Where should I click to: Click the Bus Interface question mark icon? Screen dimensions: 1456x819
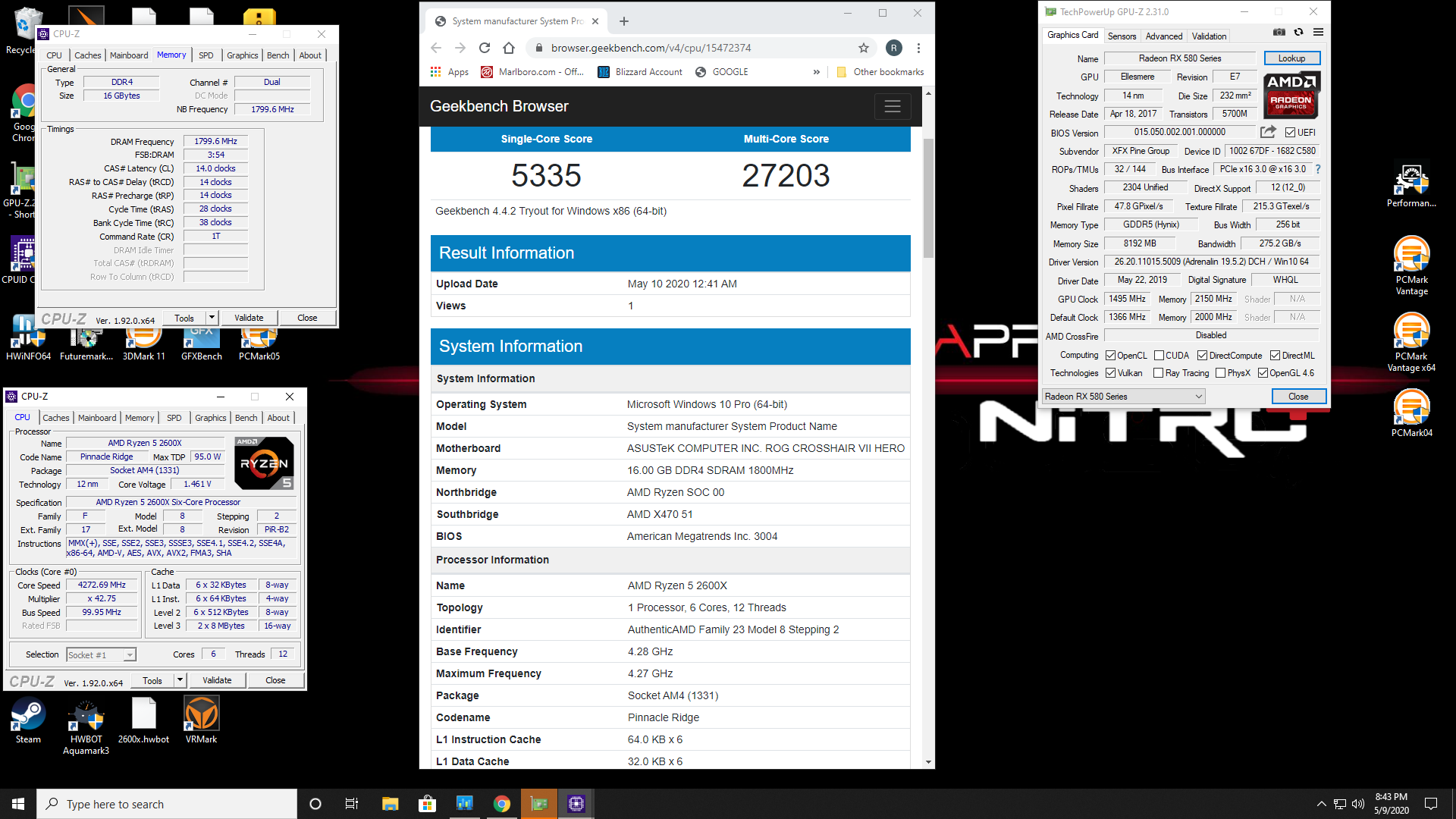[x=1317, y=169]
